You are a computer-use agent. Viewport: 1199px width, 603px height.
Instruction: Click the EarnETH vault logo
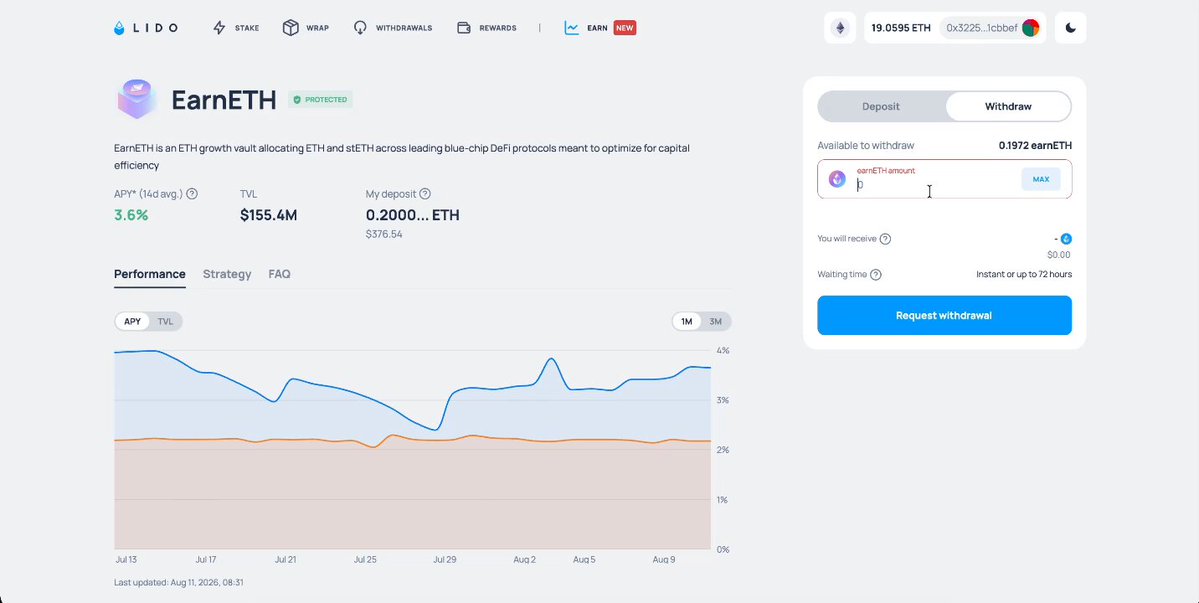137,99
